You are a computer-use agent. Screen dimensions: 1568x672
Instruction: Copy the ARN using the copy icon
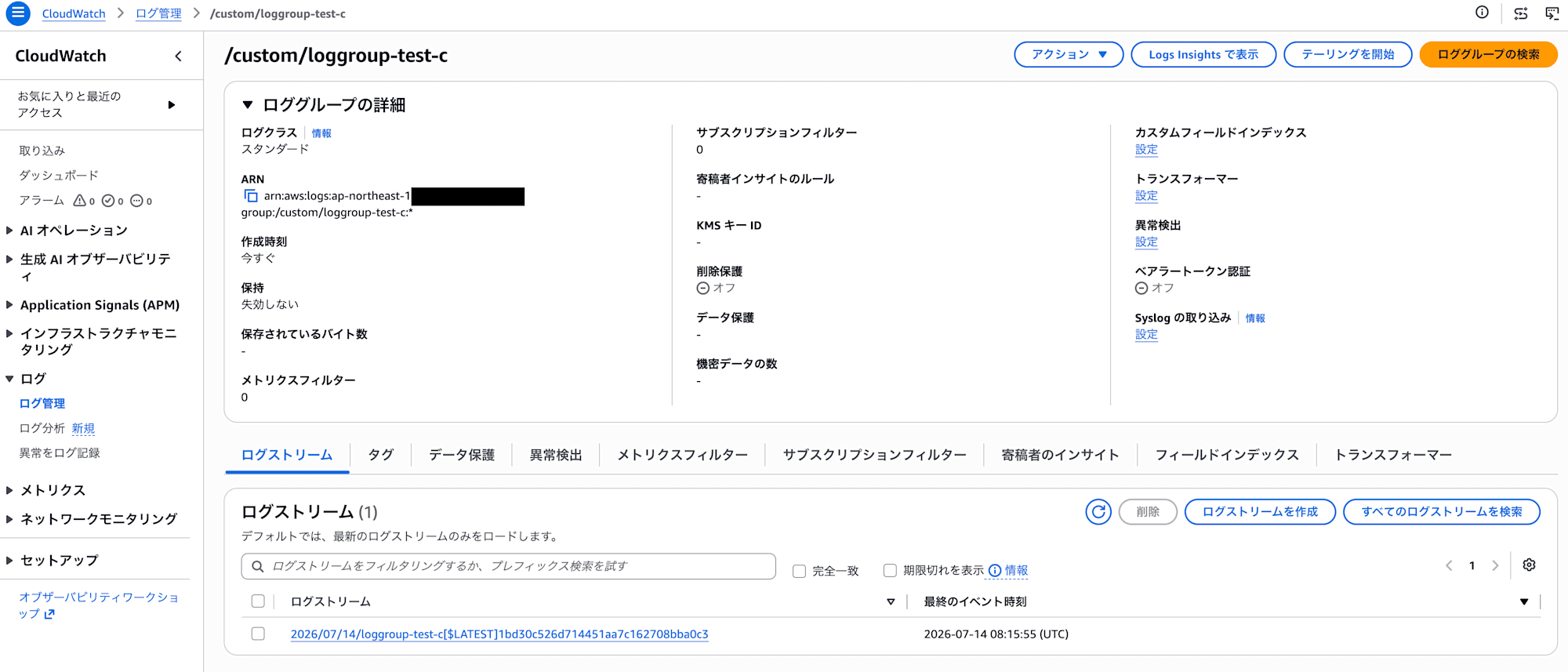click(x=250, y=196)
